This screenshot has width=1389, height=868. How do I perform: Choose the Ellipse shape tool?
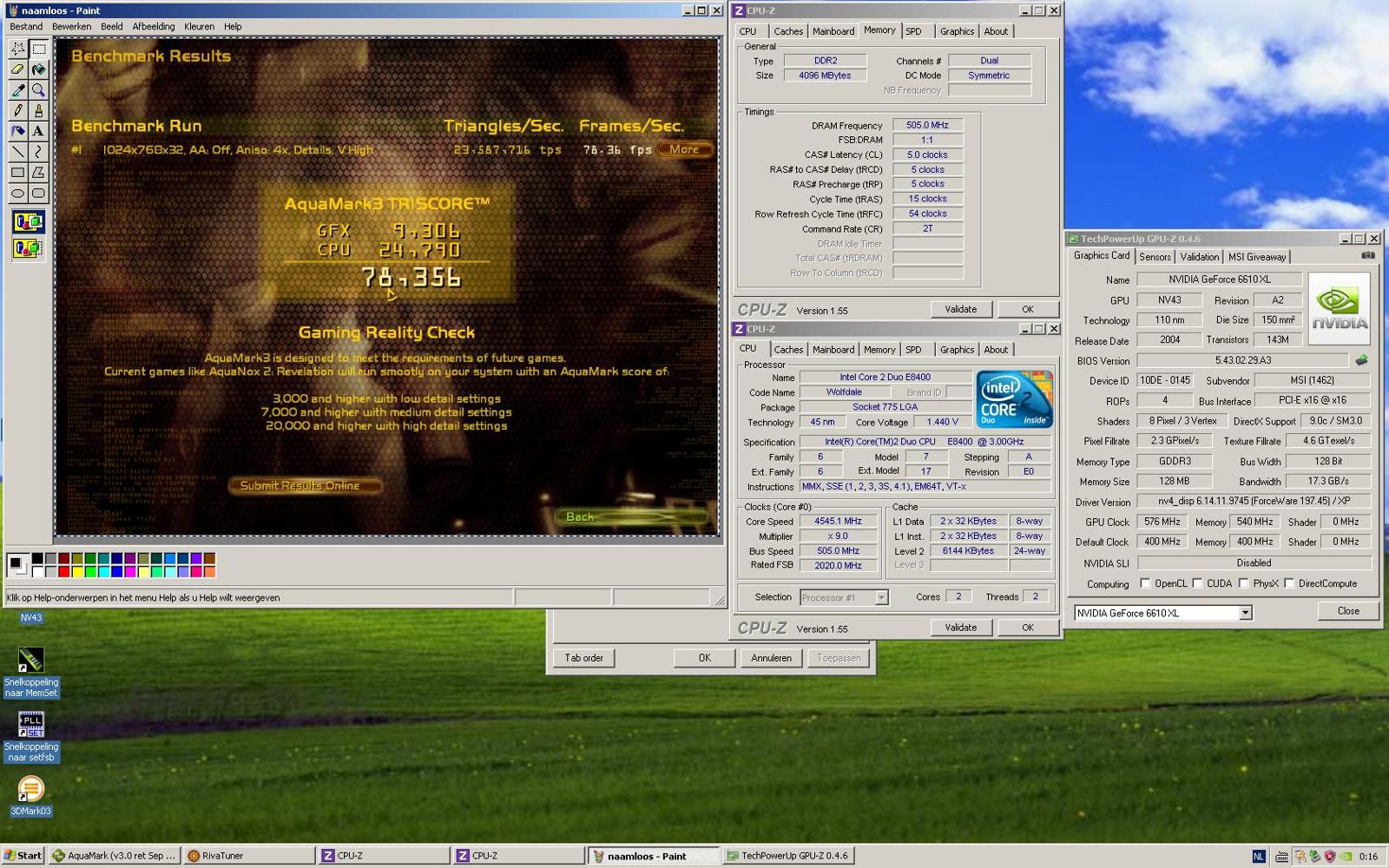(17, 194)
